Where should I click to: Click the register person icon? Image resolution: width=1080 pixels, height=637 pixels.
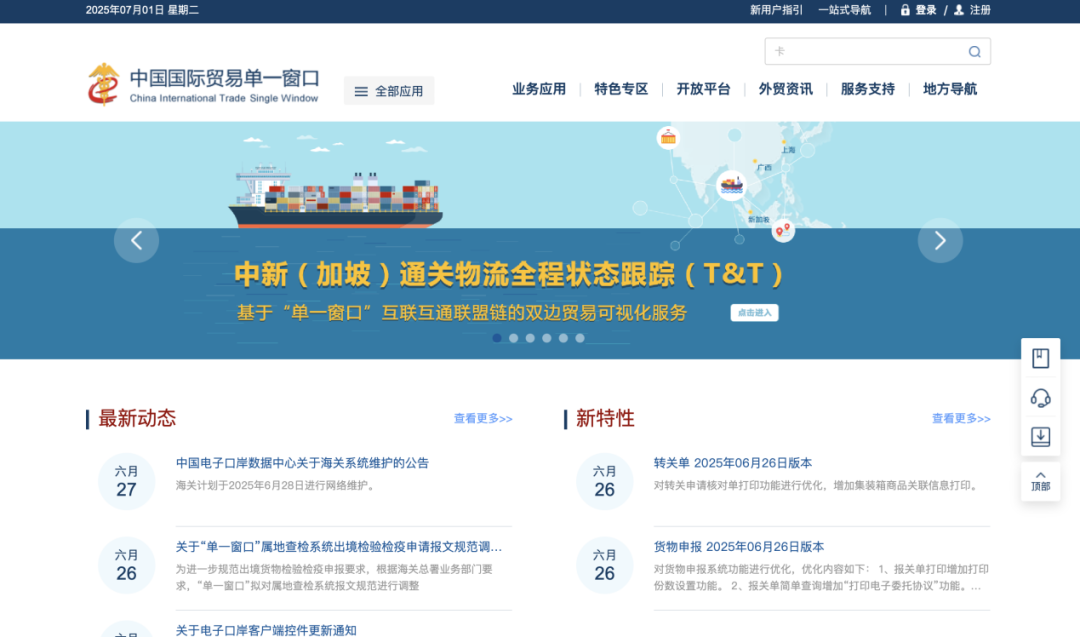pyautogui.click(x=958, y=10)
